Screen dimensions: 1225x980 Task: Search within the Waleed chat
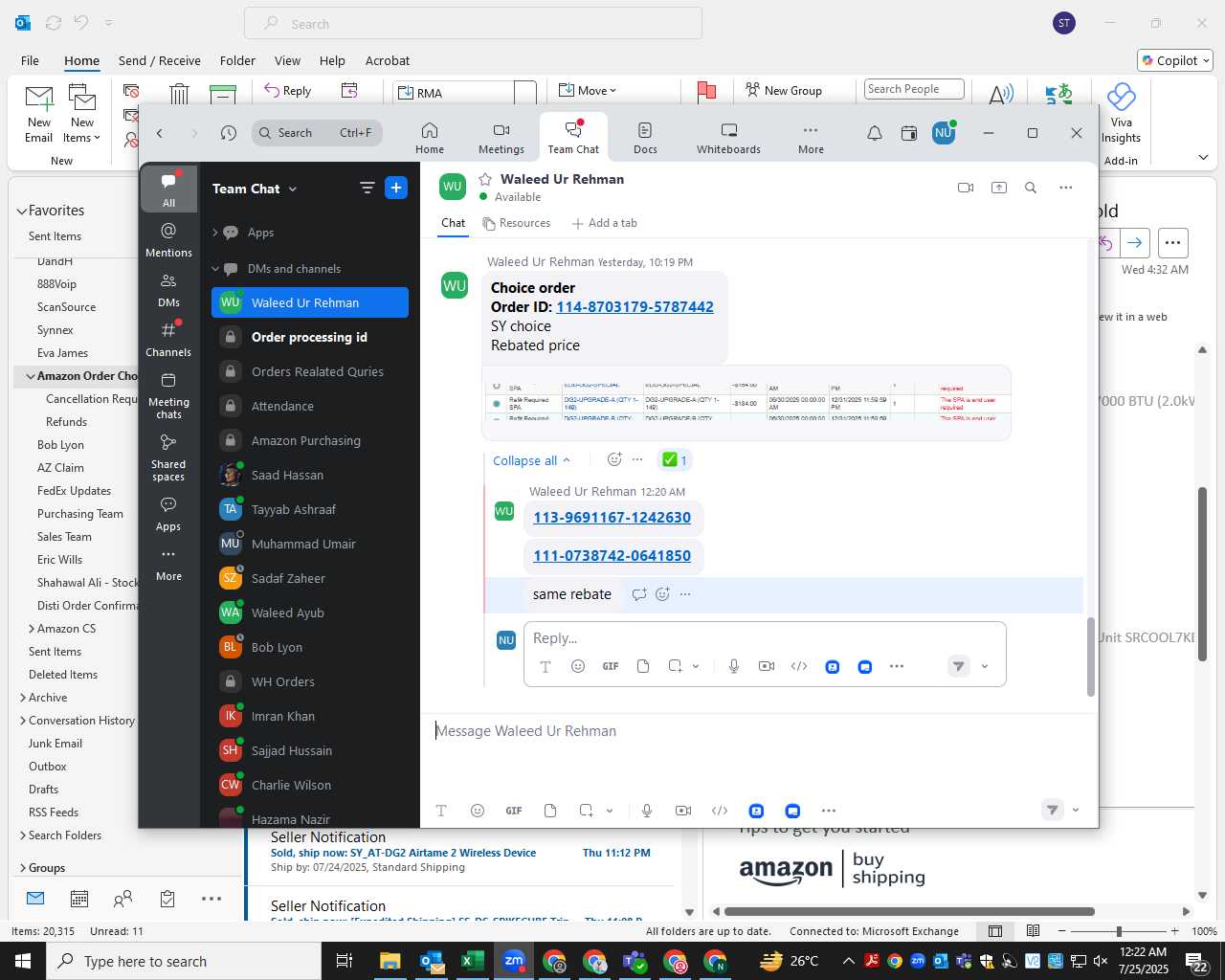click(1031, 188)
